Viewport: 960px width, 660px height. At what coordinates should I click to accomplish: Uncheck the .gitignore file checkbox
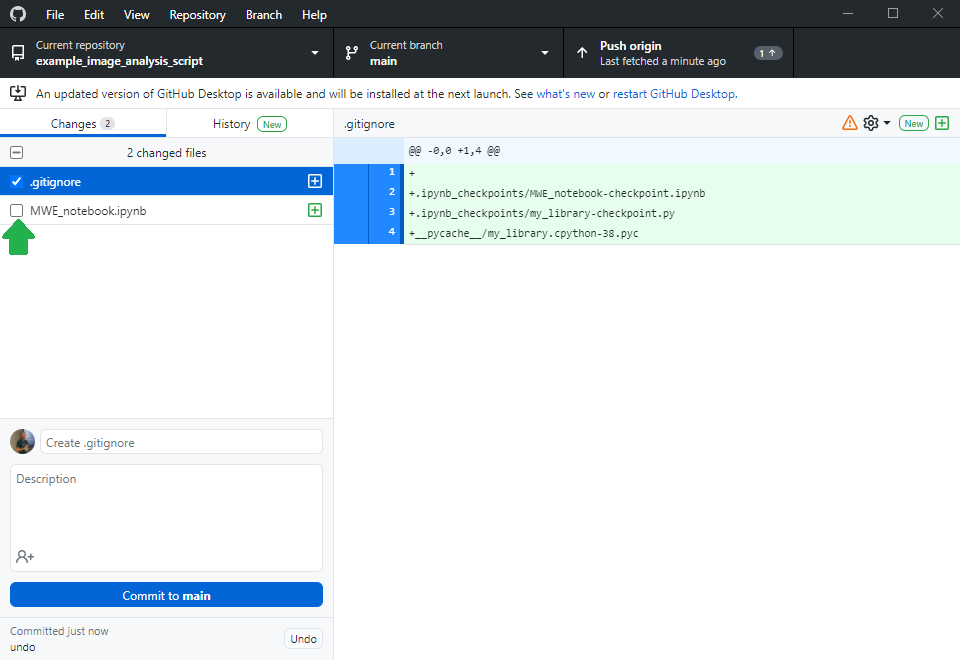[16, 182]
